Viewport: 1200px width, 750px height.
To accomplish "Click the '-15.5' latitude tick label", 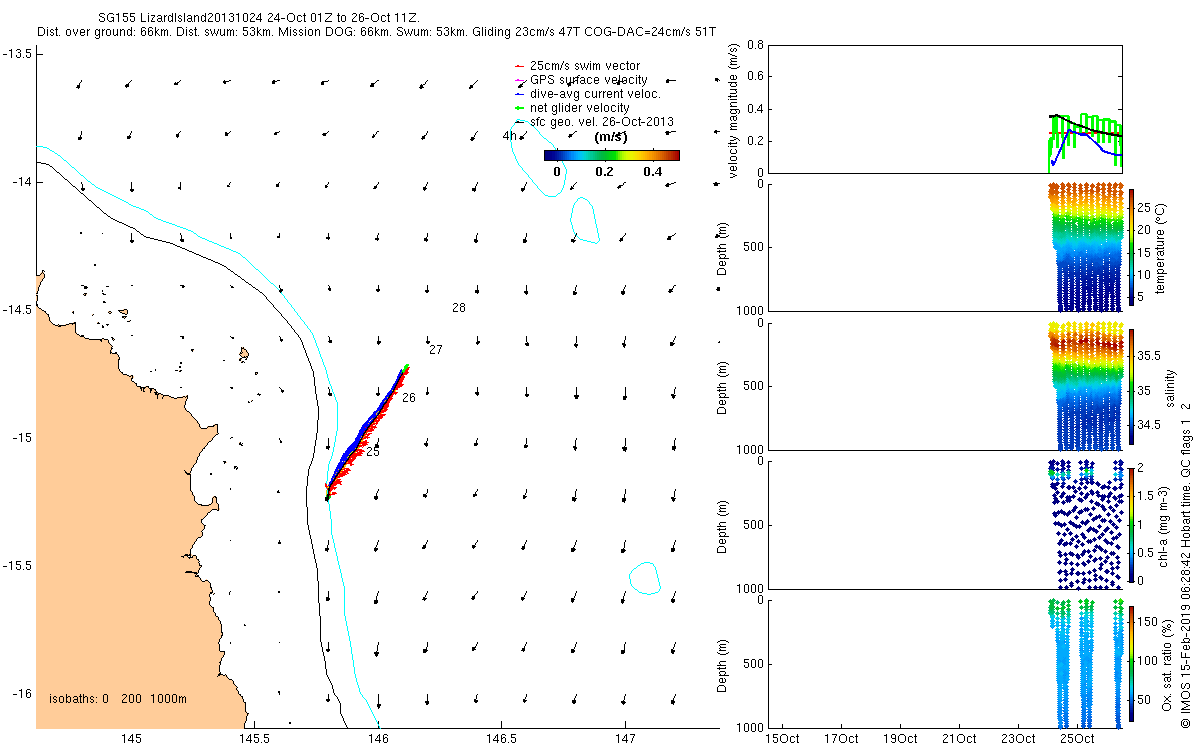I will tap(17, 565).
